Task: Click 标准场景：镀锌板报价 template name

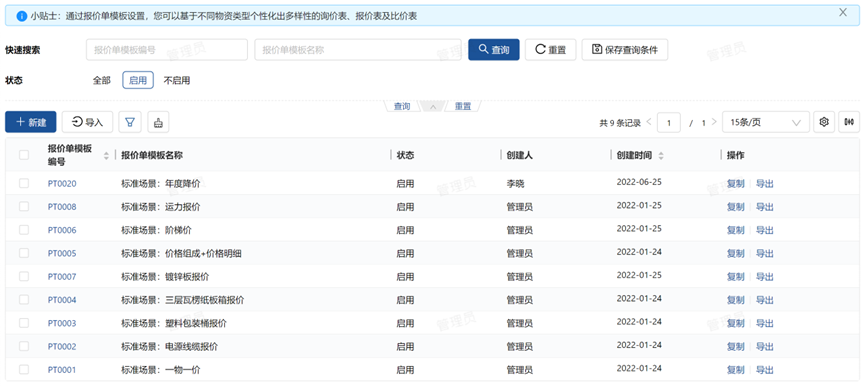Action: tap(165, 277)
